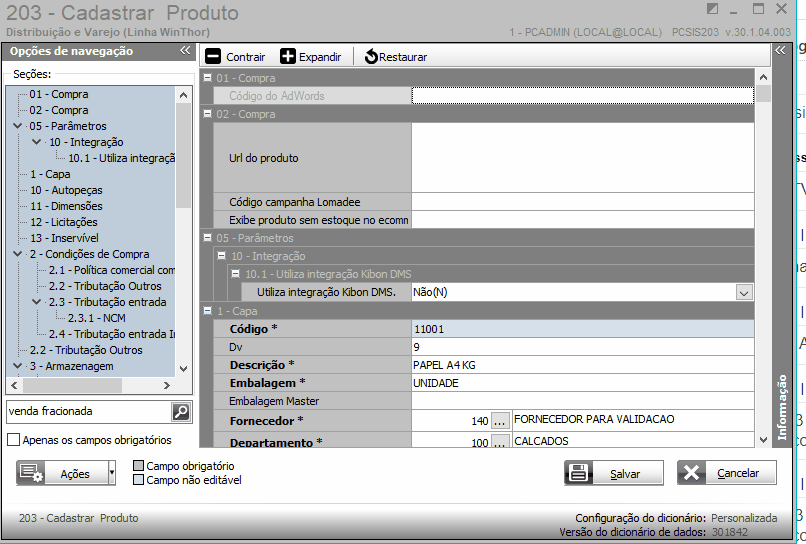Screen dimensions: 806x544
Task: Click the Código do AdWords field
Action: tap(582, 96)
